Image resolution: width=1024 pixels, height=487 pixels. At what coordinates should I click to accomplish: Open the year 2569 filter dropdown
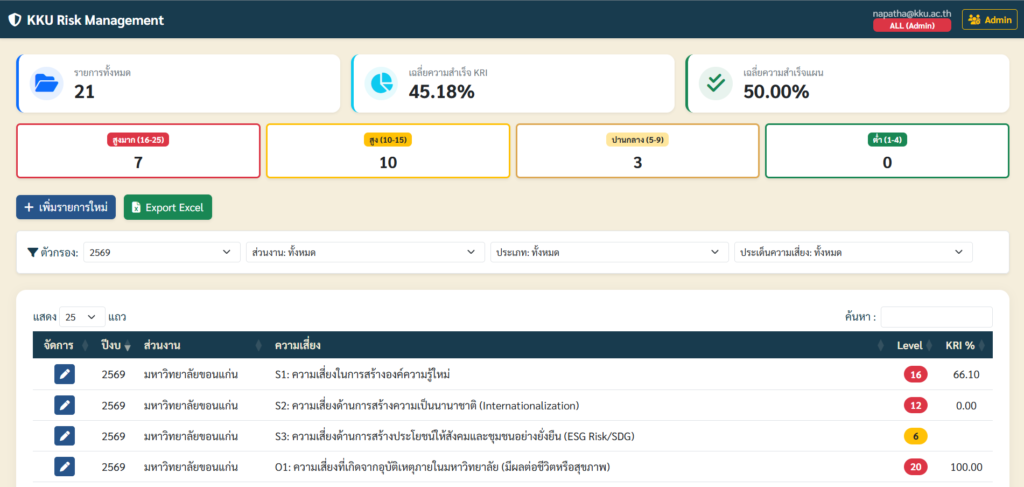pos(161,252)
